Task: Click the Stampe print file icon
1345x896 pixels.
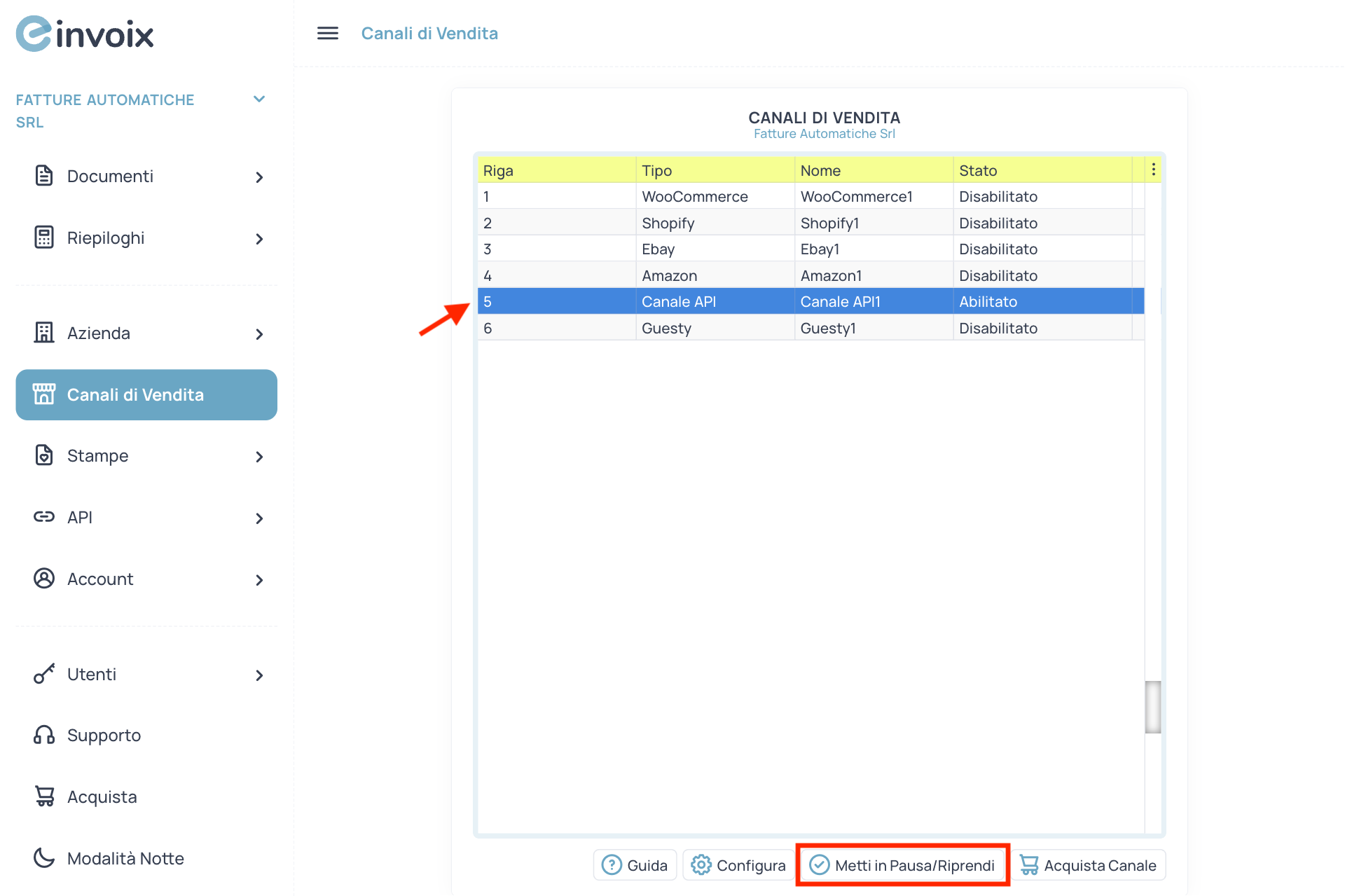Action: point(44,455)
